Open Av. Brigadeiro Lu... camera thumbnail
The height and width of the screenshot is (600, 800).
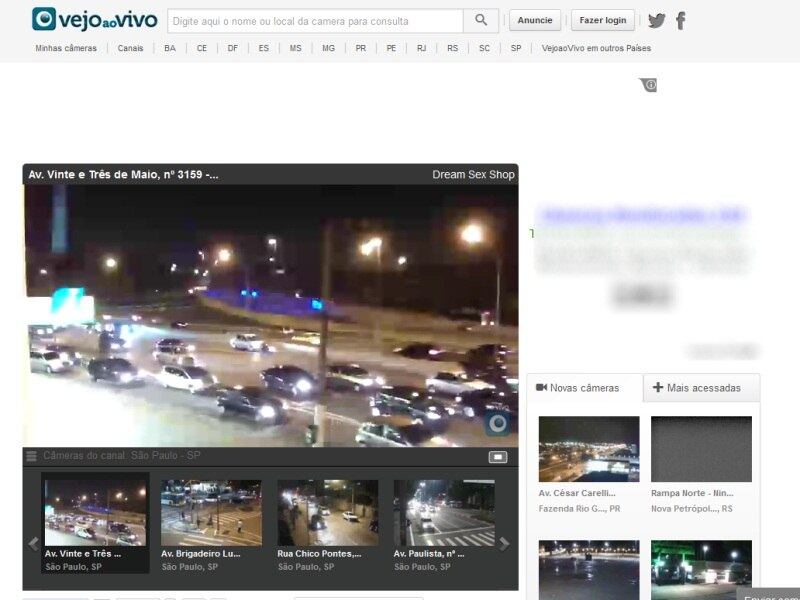point(211,513)
